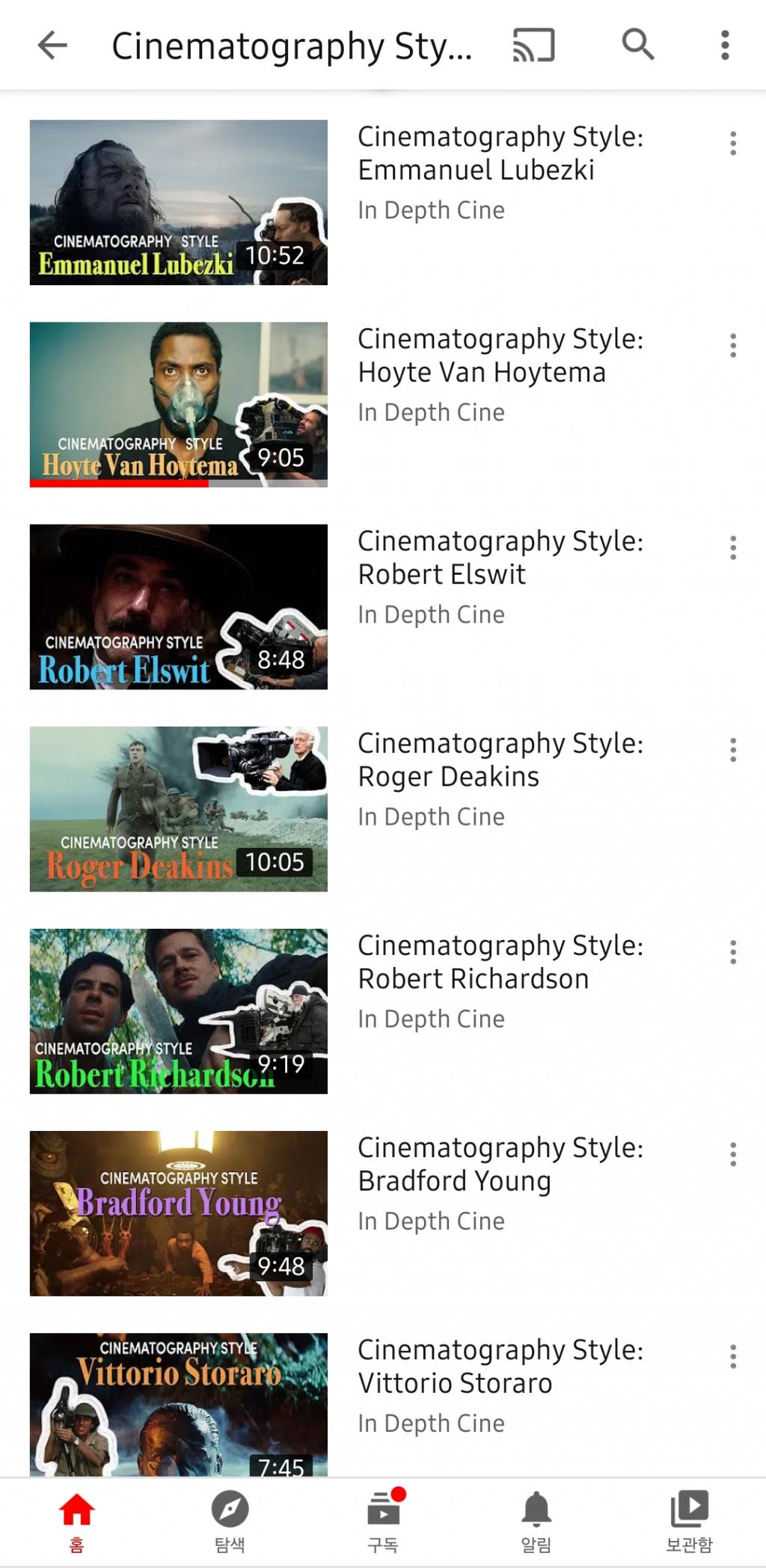Open options for Bradford Young video
Viewport: 766px width, 1568px height.
click(x=733, y=1153)
